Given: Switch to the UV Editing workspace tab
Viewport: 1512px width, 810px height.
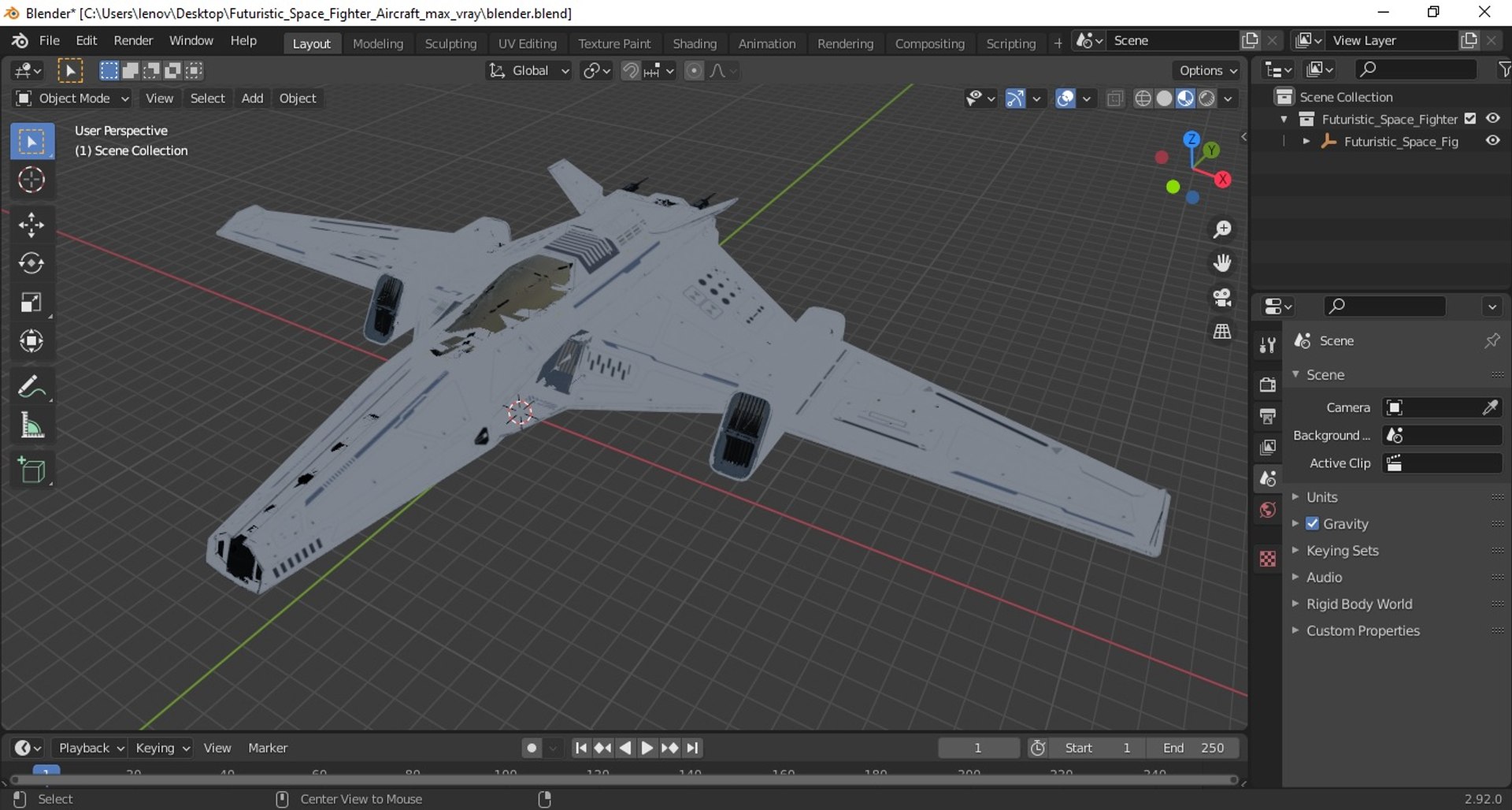Looking at the screenshot, I should pyautogui.click(x=527, y=43).
